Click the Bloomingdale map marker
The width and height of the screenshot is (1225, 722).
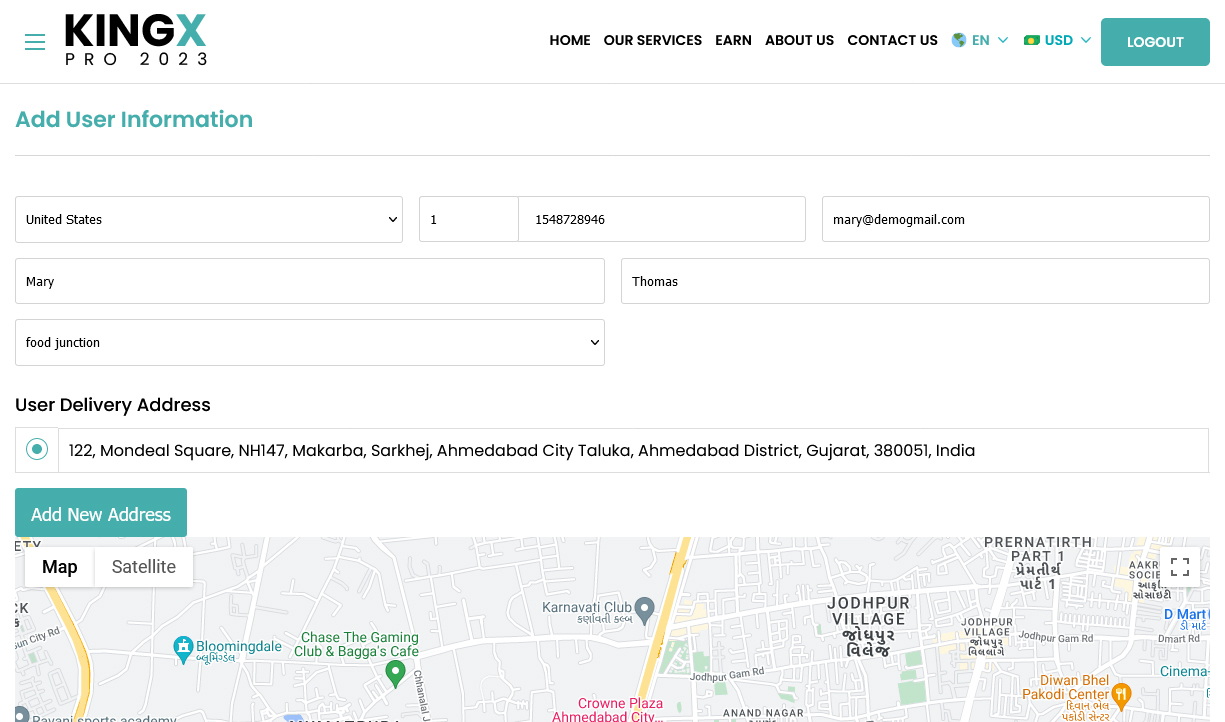183,649
